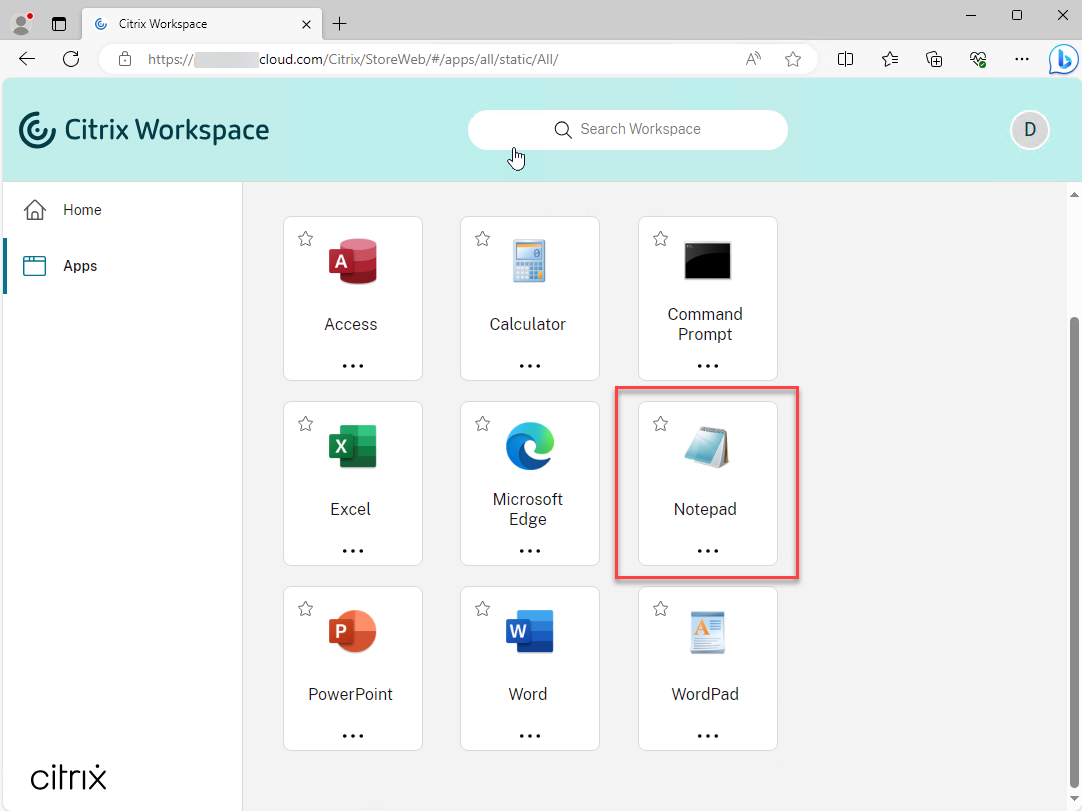View site information lock icon
1082x811 pixels.
[125, 59]
